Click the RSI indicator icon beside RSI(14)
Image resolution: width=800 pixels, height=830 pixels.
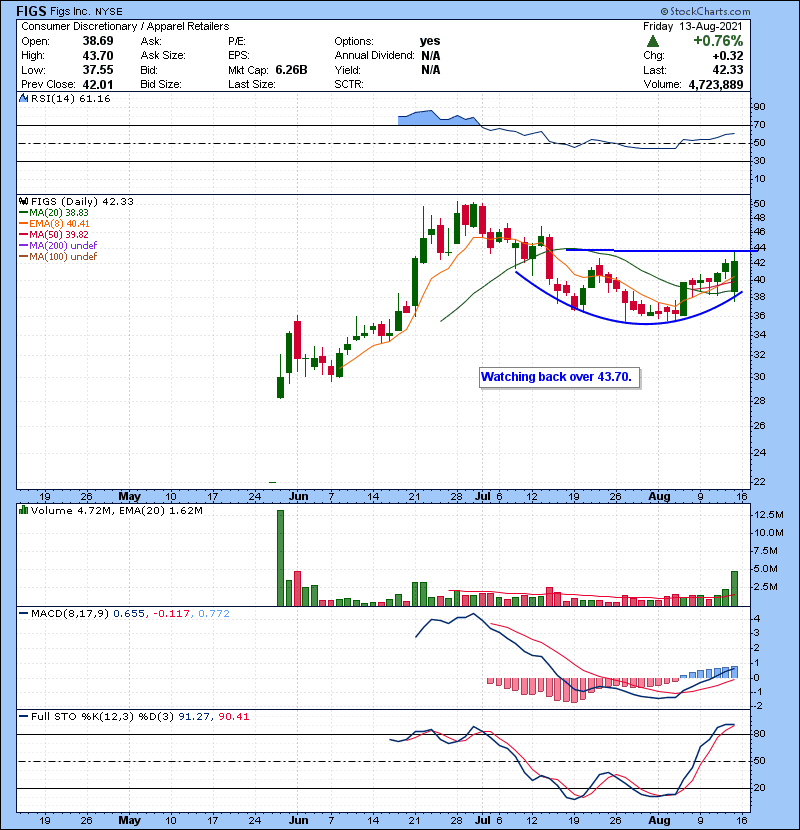(23, 98)
